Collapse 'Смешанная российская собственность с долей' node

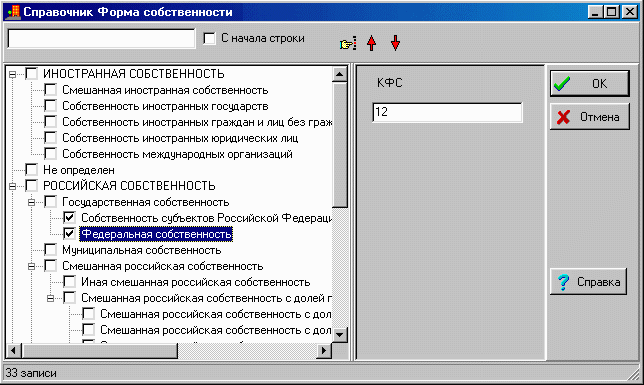tap(50, 298)
